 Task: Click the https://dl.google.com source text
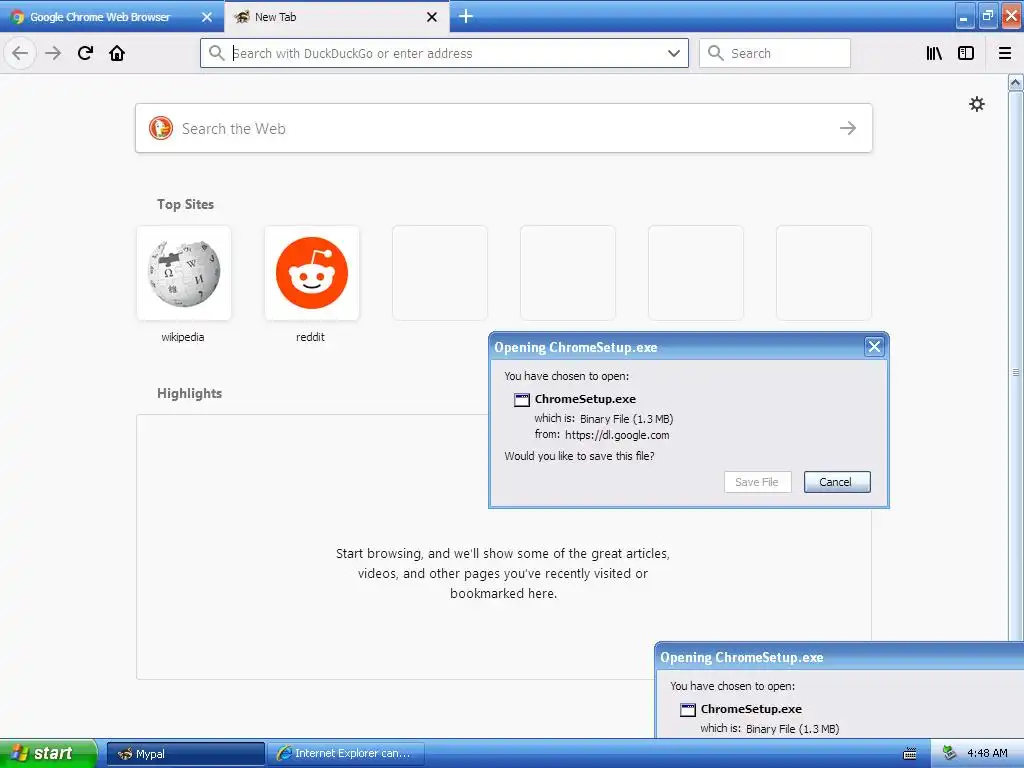[x=617, y=435]
